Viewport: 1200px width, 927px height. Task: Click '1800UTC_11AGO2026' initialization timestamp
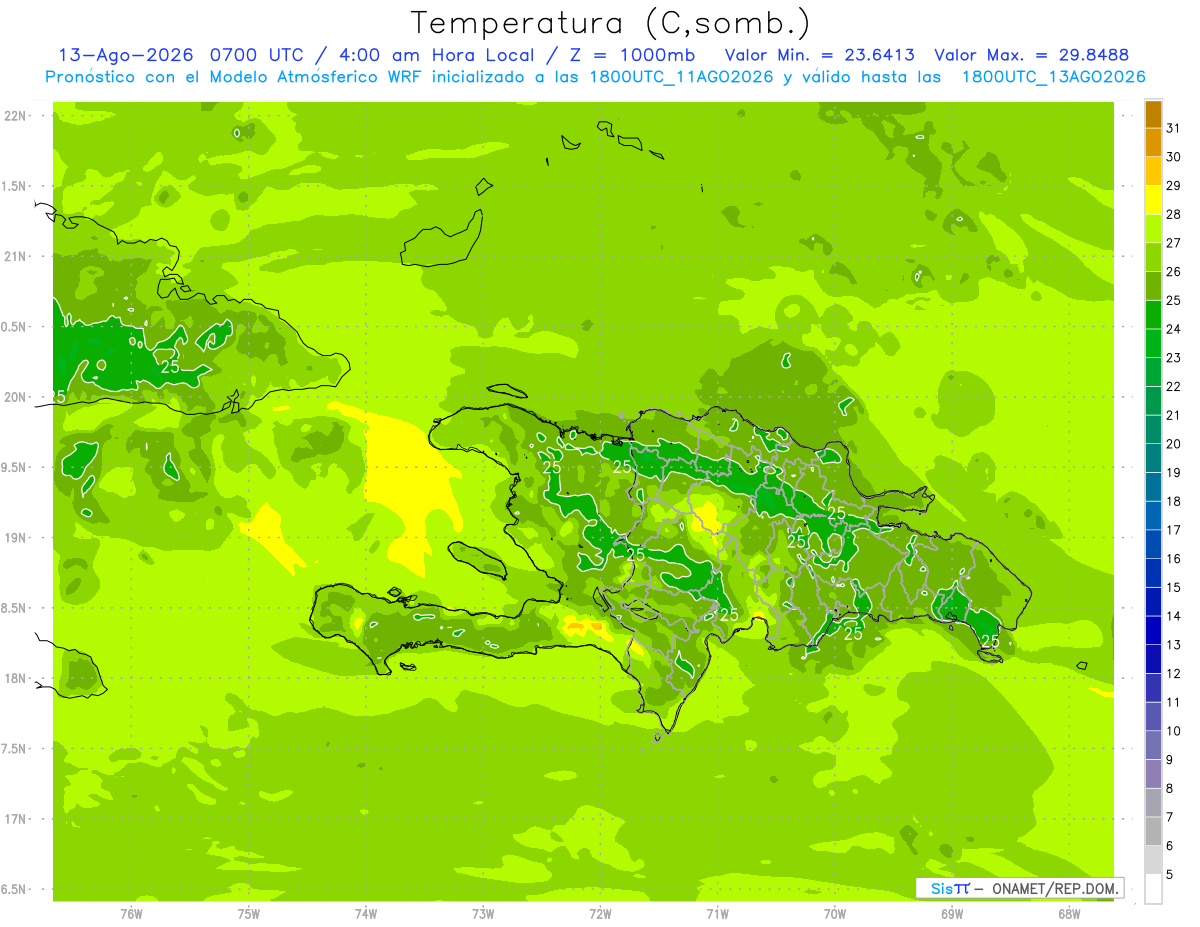tap(682, 77)
